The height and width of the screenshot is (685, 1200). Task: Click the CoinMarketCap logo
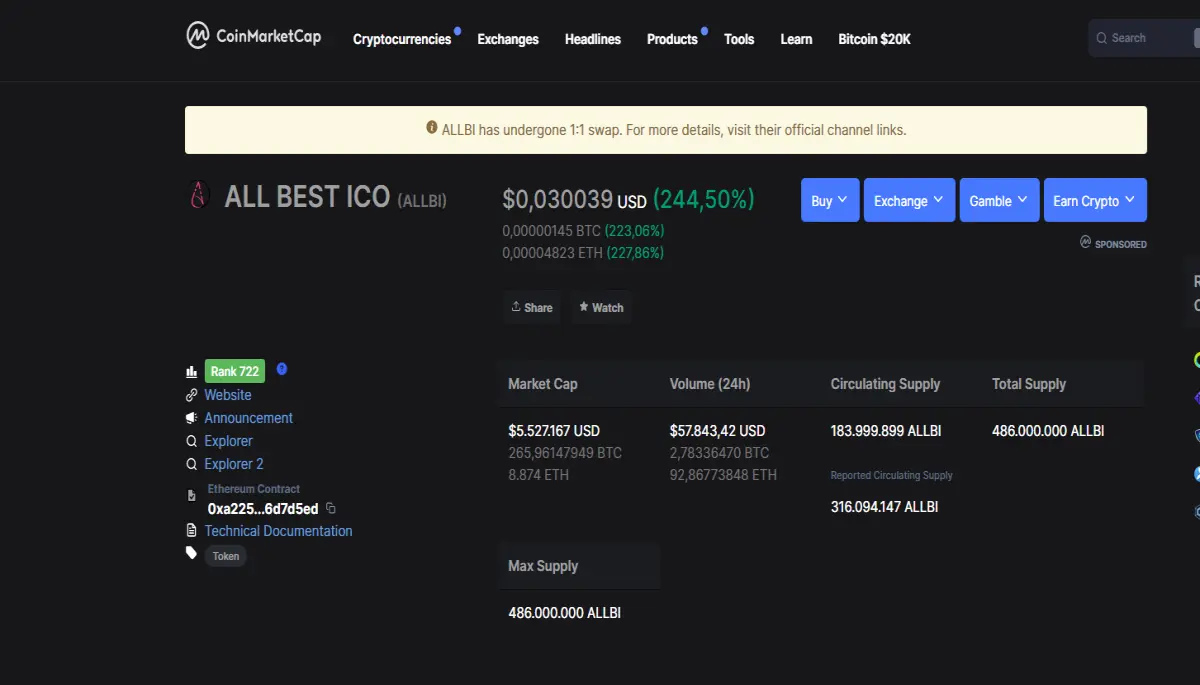pos(254,36)
